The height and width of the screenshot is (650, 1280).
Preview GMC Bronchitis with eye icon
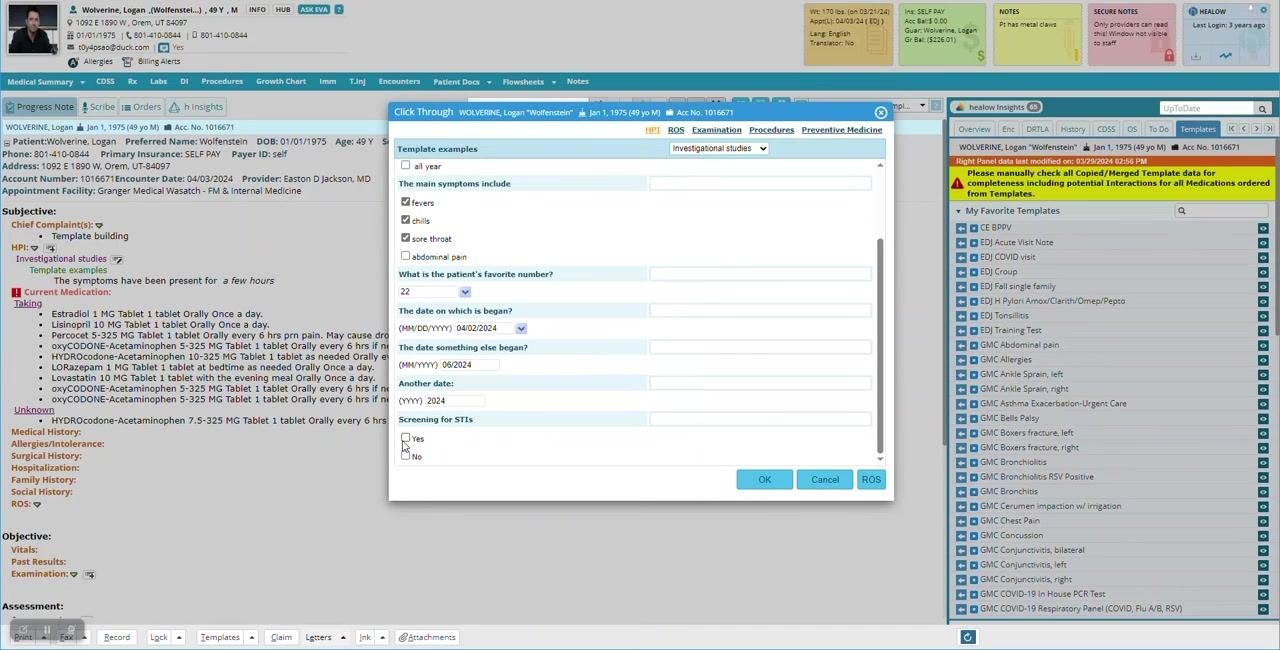point(1263,491)
